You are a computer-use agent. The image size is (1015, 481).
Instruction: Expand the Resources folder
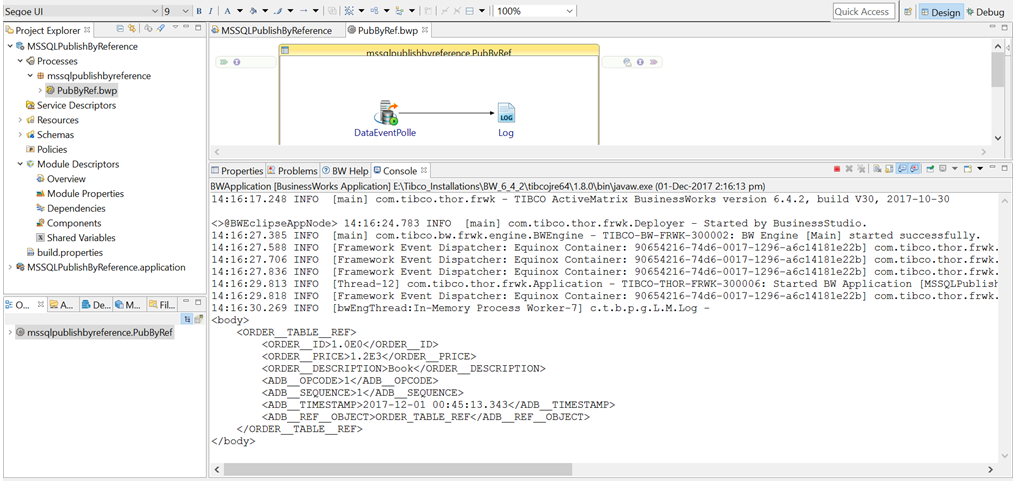click(20, 120)
